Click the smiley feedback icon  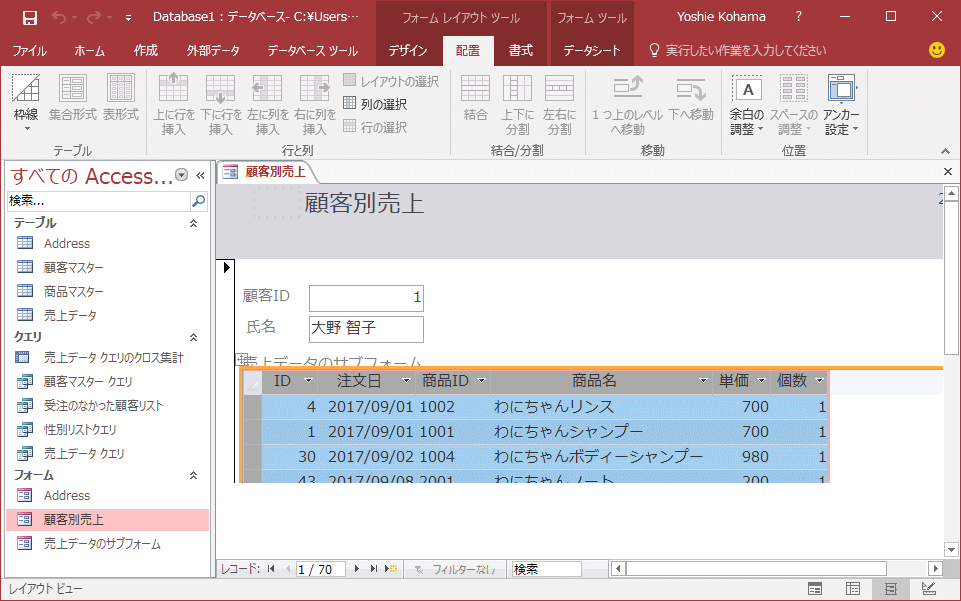pos(936,50)
